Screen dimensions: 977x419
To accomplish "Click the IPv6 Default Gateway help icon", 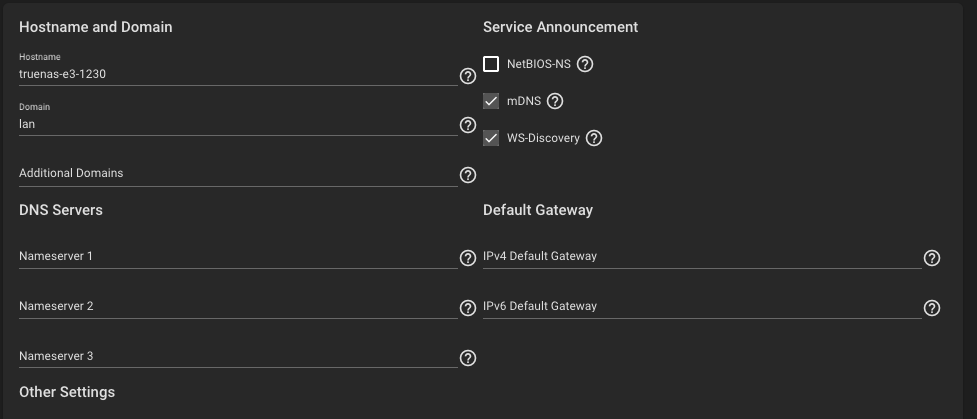I will pyautogui.click(x=932, y=308).
